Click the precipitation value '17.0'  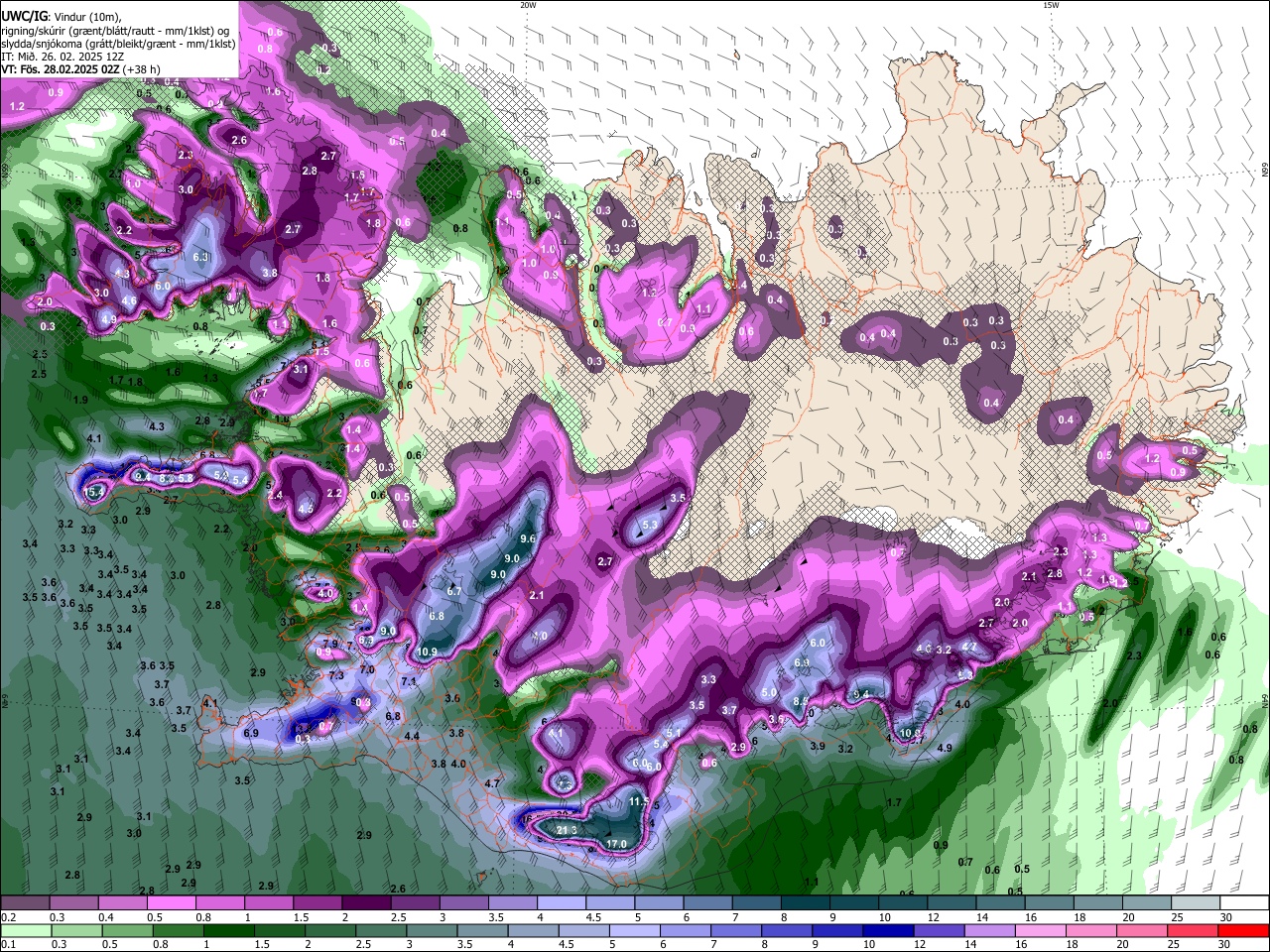(x=616, y=844)
